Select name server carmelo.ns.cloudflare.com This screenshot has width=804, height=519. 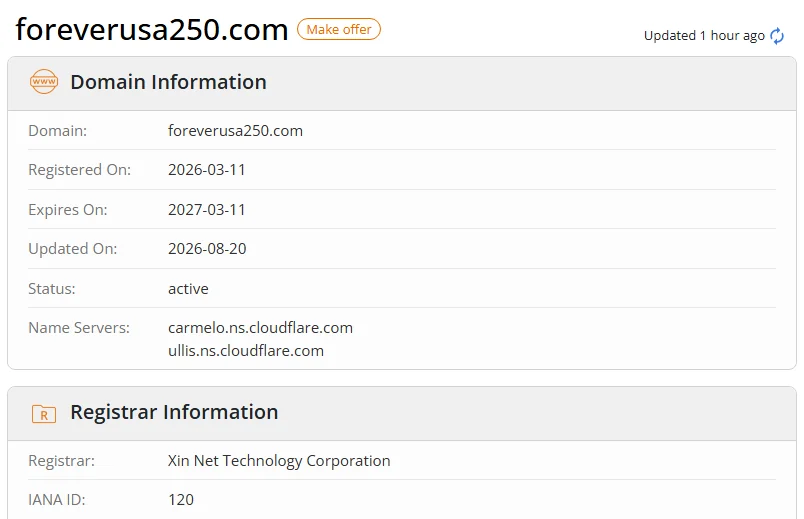coord(260,328)
